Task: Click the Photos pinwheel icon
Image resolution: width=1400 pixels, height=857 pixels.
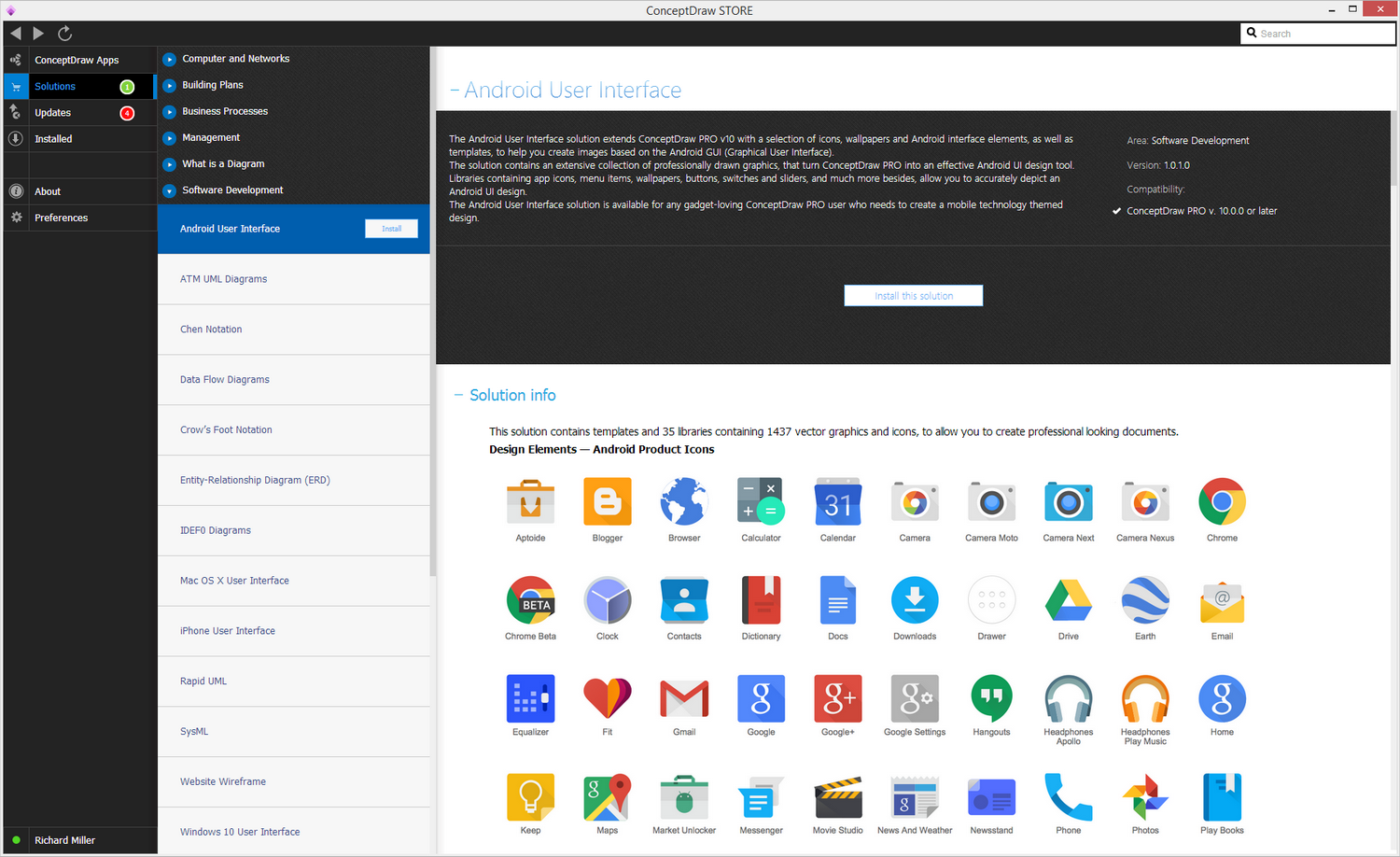Action: pyautogui.click(x=1145, y=797)
